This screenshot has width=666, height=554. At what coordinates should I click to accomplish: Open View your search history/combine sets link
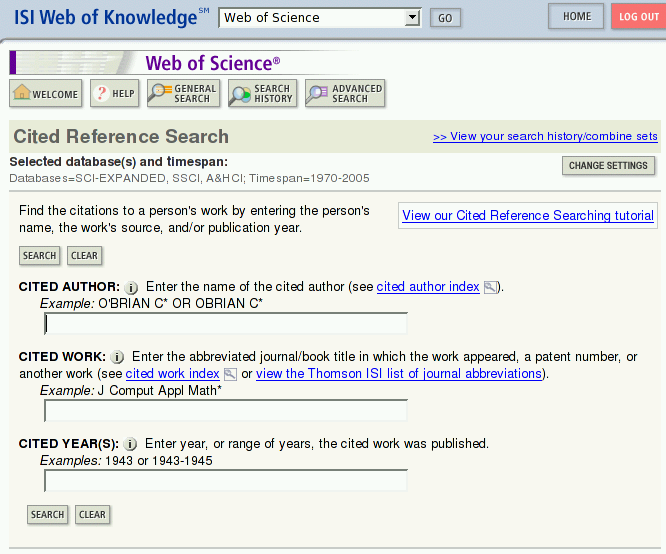point(545,136)
